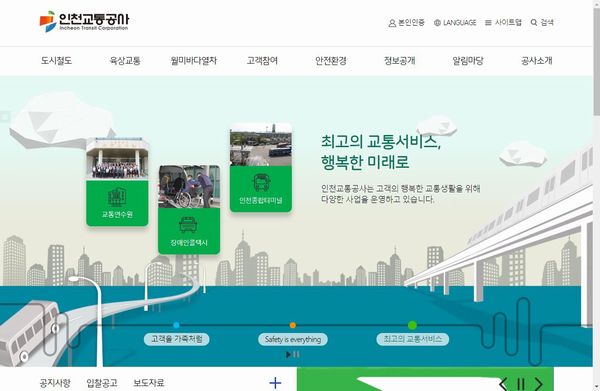Screen dimensions: 600x391
Task: Open the 고객참여 menu
Action: [x=262, y=60]
